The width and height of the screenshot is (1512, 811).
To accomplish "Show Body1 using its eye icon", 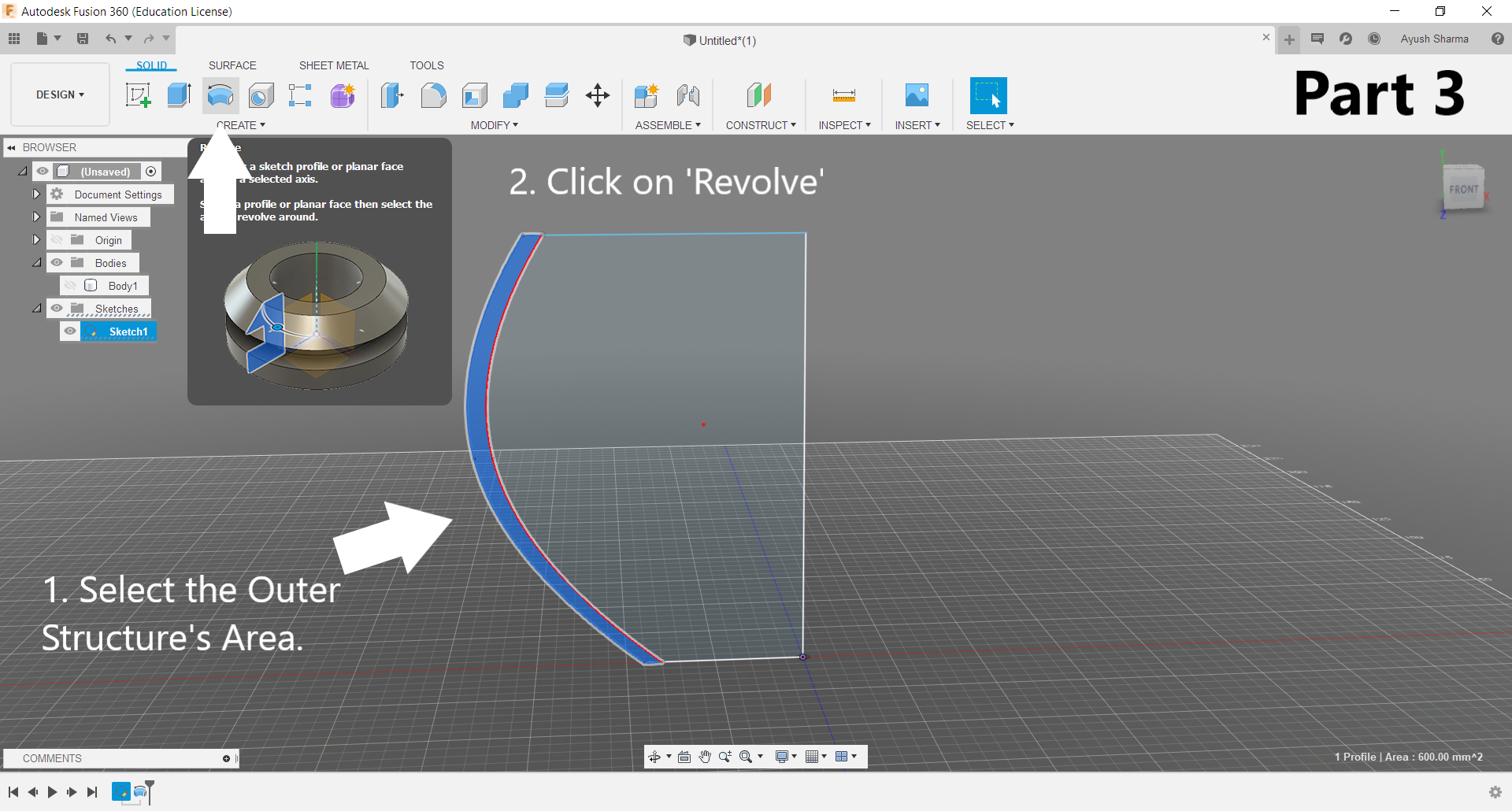I will coord(70,286).
